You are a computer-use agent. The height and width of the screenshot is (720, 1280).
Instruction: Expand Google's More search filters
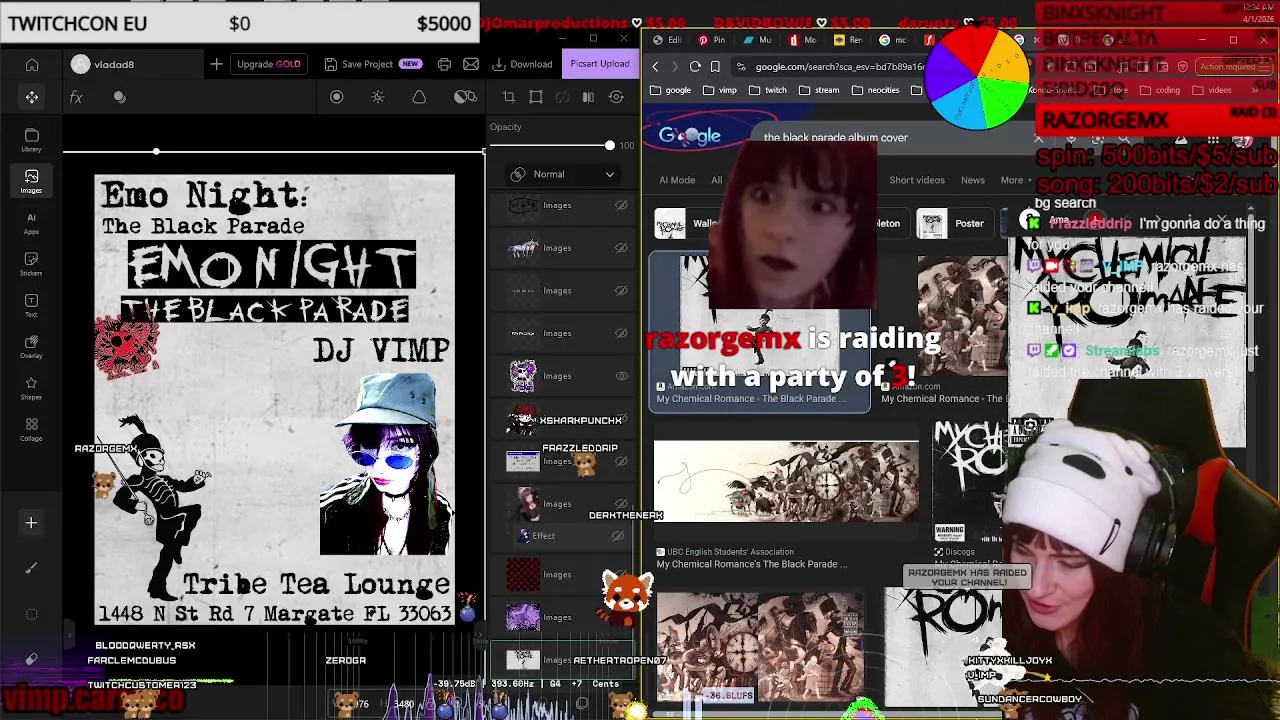click(x=1017, y=180)
